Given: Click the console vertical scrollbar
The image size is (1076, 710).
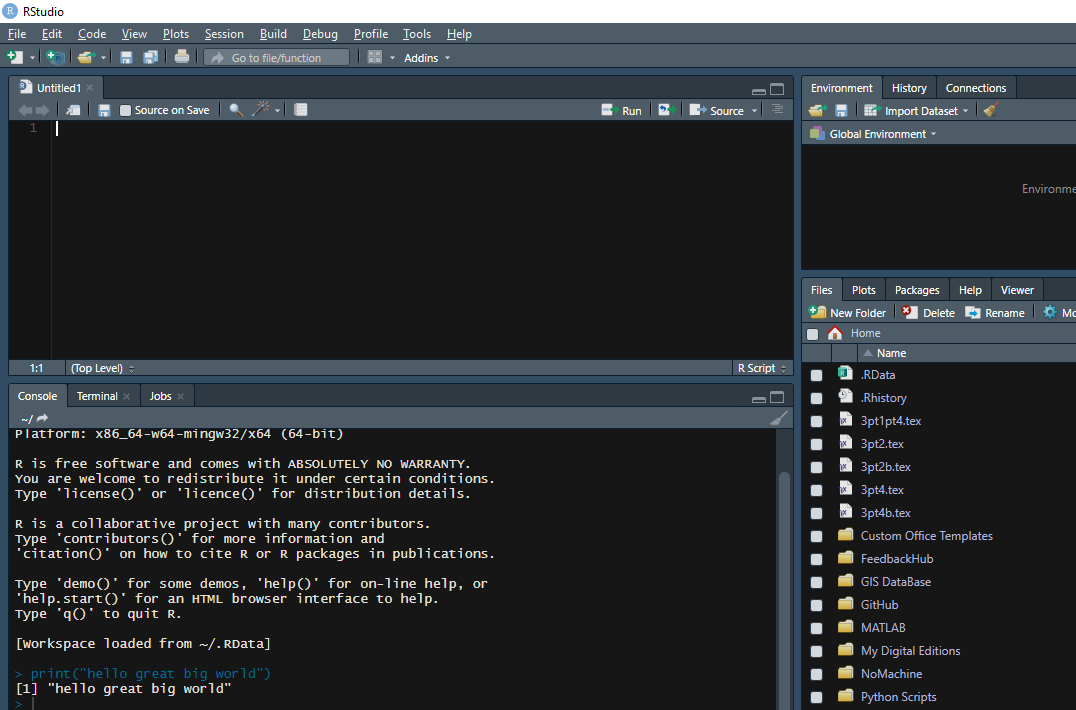Looking at the screenshot, I should coord(784,590).
